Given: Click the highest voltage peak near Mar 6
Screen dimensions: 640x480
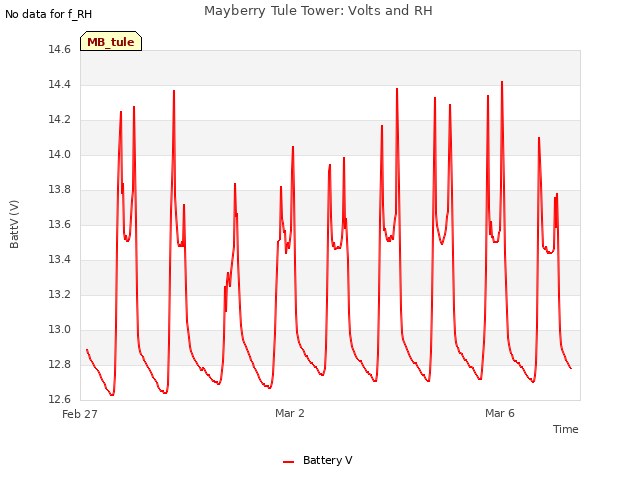Looking at the screenshot, I should (502, 82).
